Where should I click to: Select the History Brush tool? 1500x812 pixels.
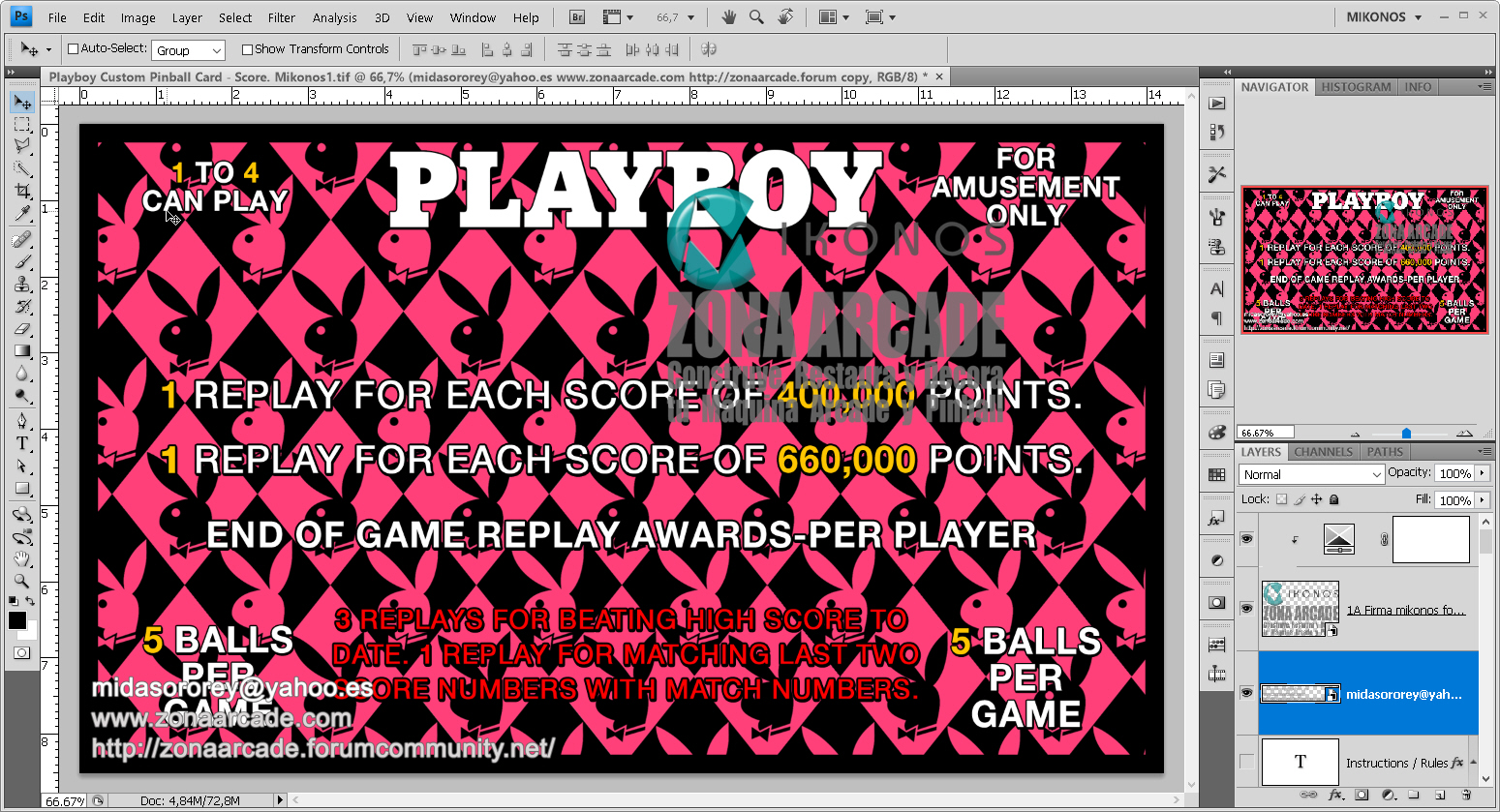coord(22,306)
